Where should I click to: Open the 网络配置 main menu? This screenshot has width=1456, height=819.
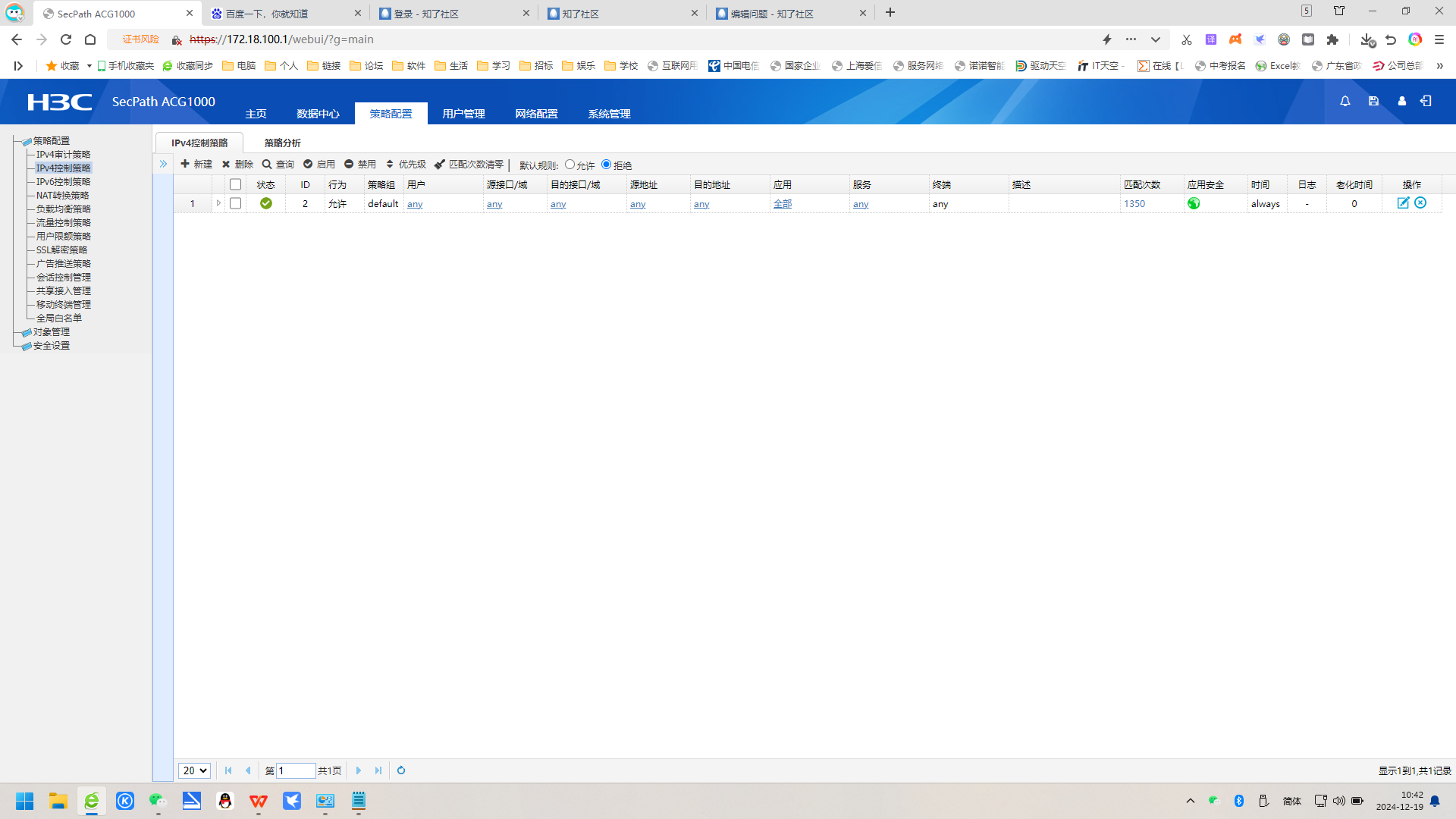pos(536,114)
